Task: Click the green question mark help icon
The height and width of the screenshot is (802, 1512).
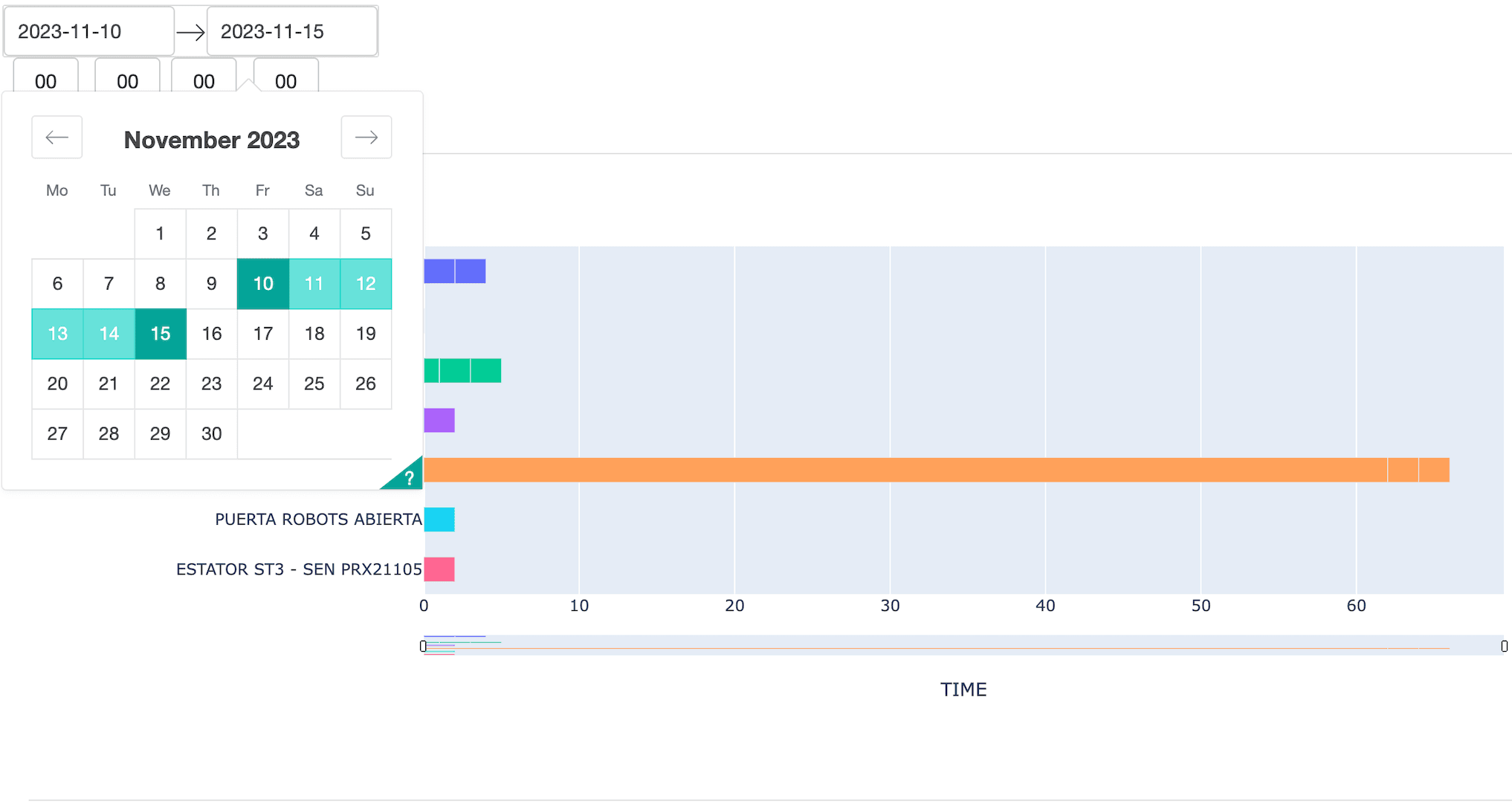Action: pyautogui.click(x=410, y=478)
